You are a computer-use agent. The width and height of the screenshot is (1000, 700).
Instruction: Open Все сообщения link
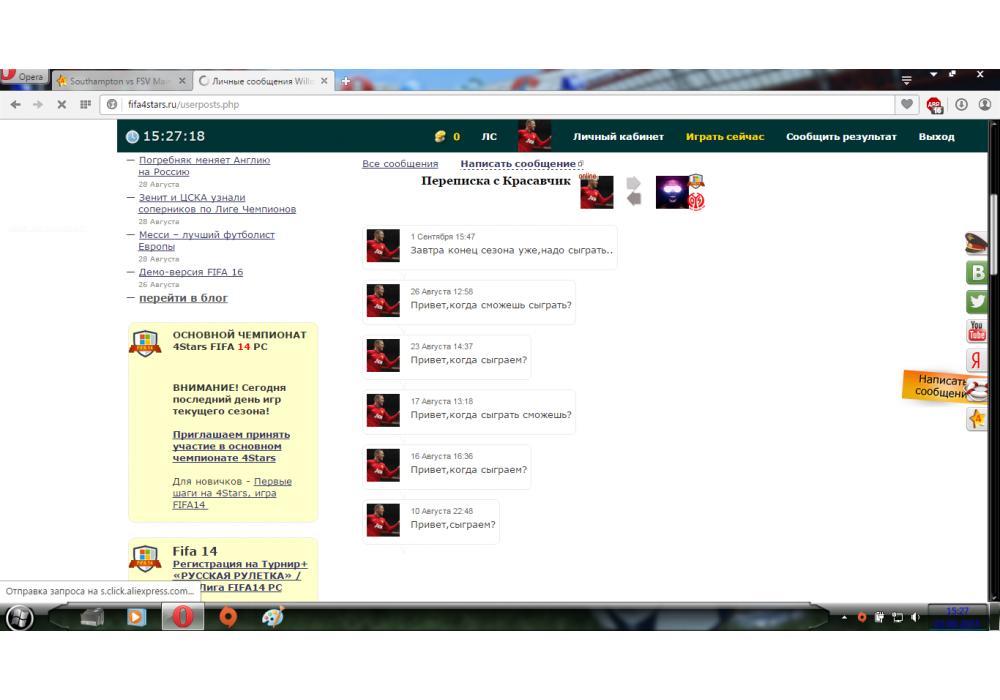[x=400, y=164]
